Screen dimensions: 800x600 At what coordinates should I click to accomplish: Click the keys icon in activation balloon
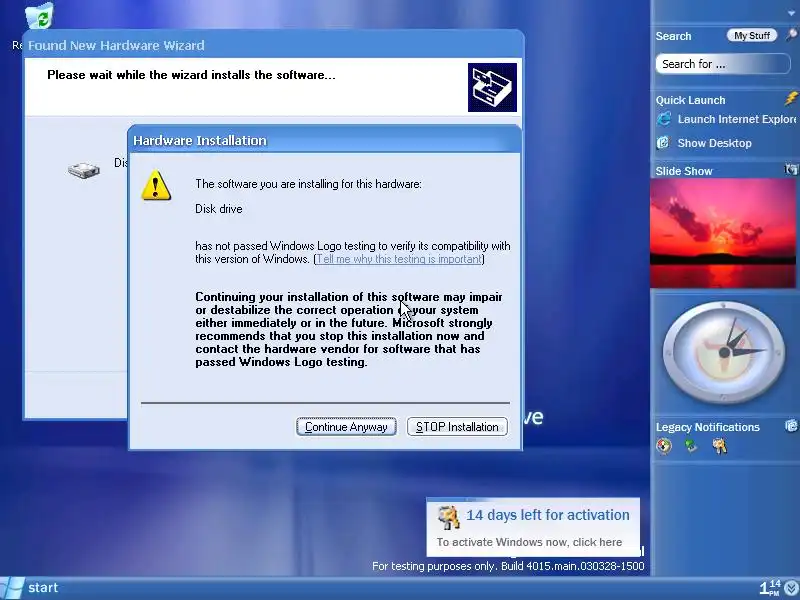(x=448, y=517)
